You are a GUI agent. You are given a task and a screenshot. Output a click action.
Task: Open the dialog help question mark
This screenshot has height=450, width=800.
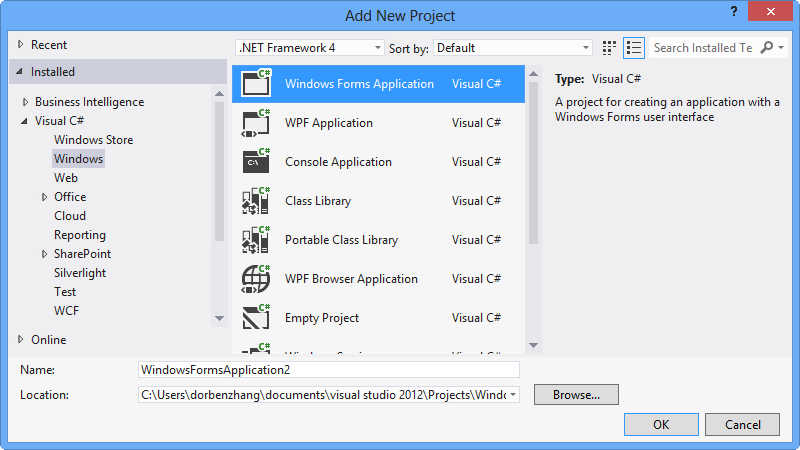pos(734,11)
